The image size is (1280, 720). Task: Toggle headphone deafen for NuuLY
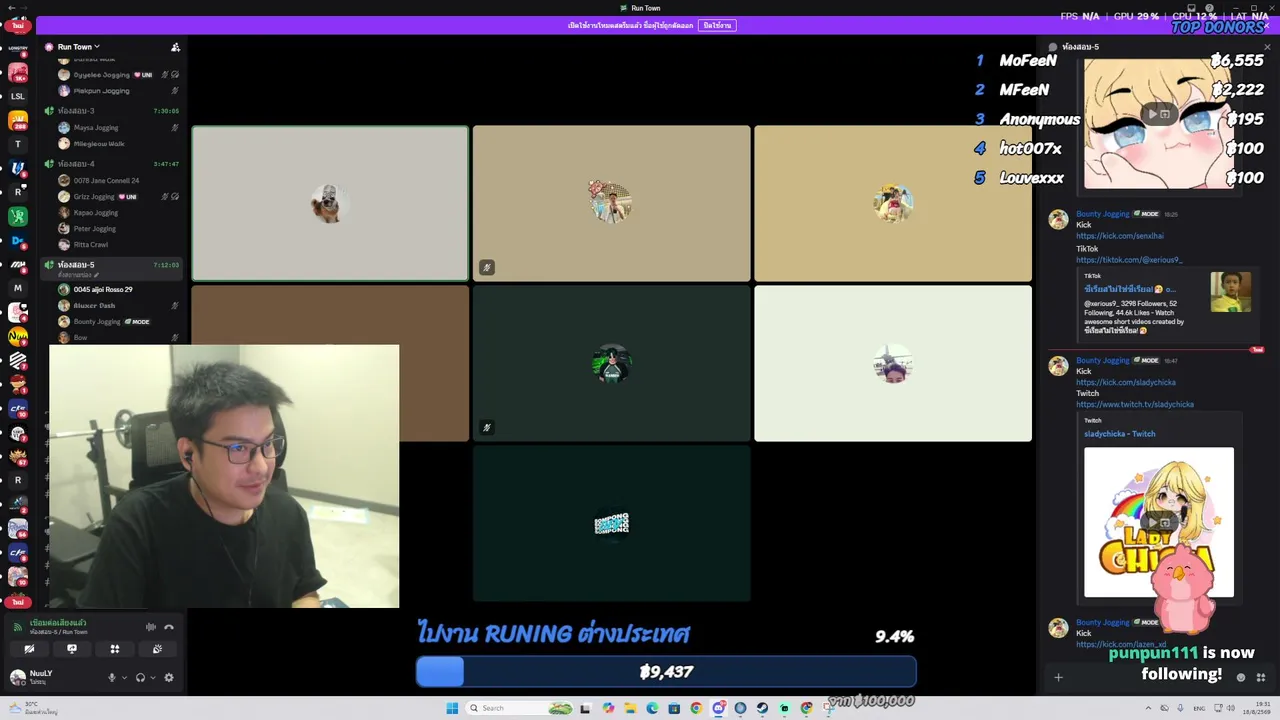click(x=140, y=678)
